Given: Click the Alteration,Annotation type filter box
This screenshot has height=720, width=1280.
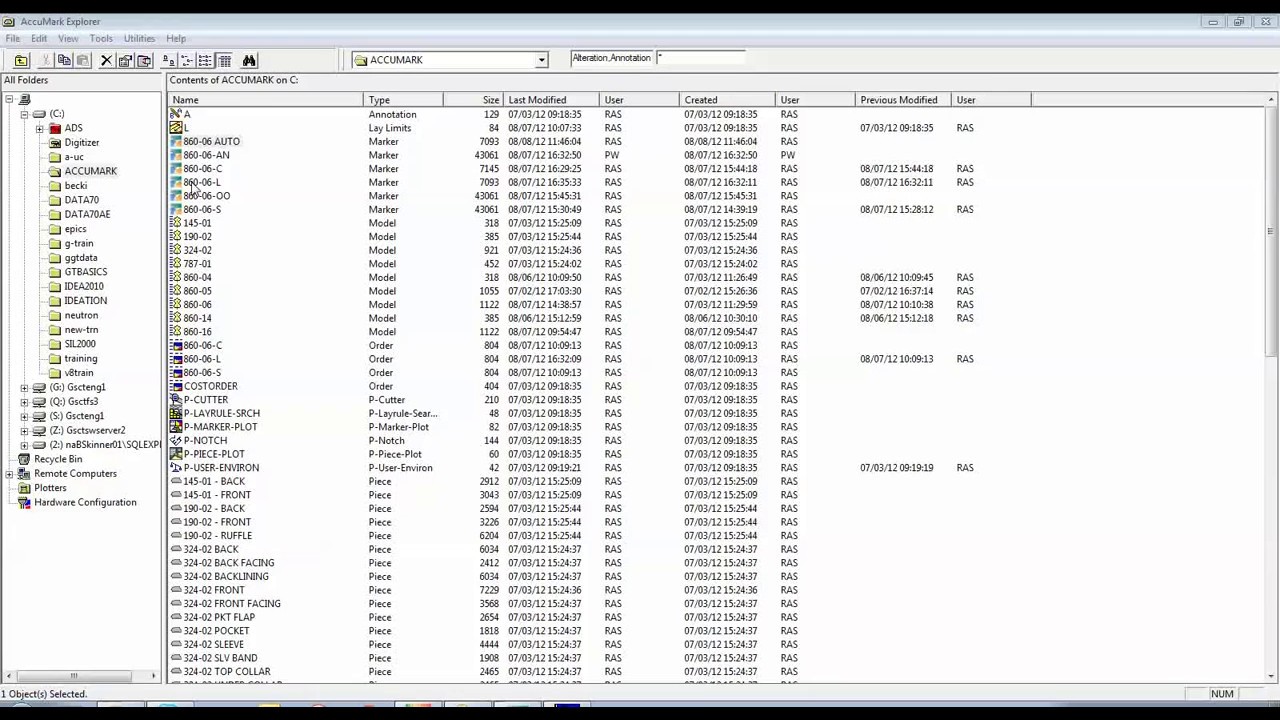Looking at the screenshot, I should pos(611,58).
